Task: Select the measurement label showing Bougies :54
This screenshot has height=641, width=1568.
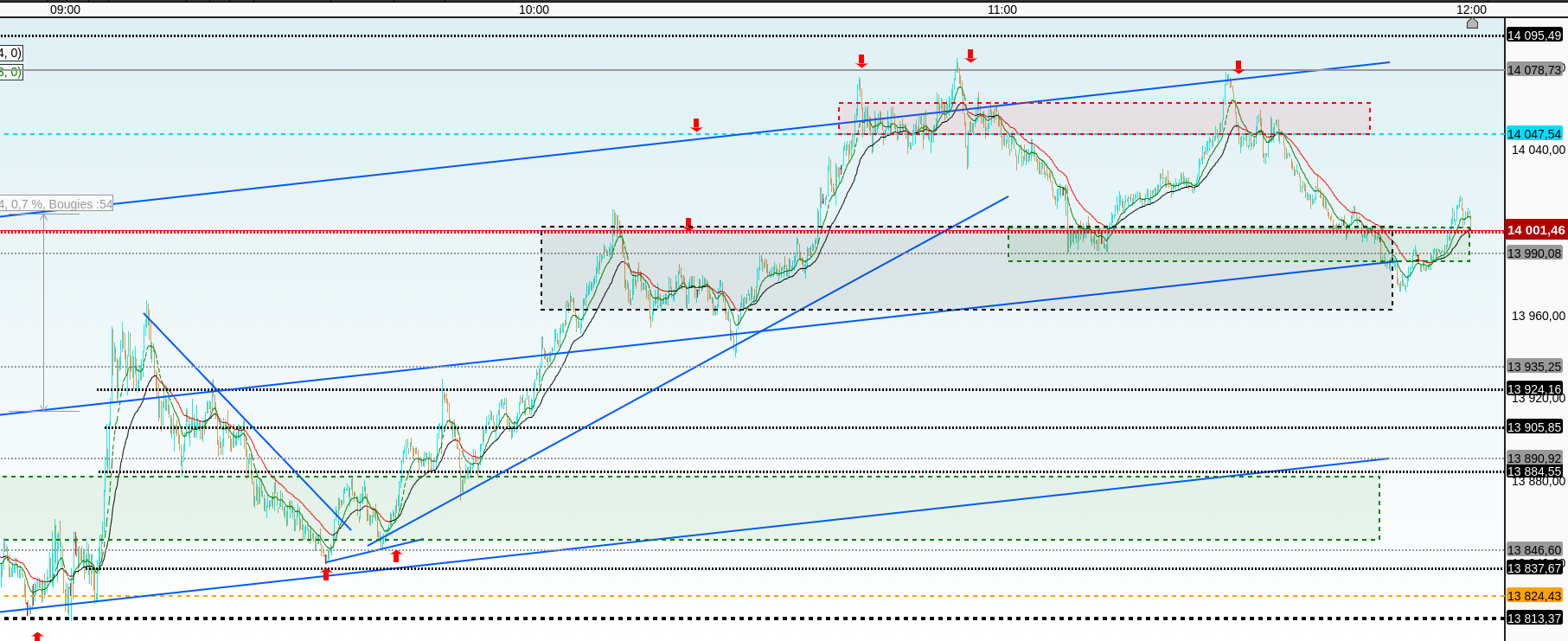Action: click(x=56, y=204)
